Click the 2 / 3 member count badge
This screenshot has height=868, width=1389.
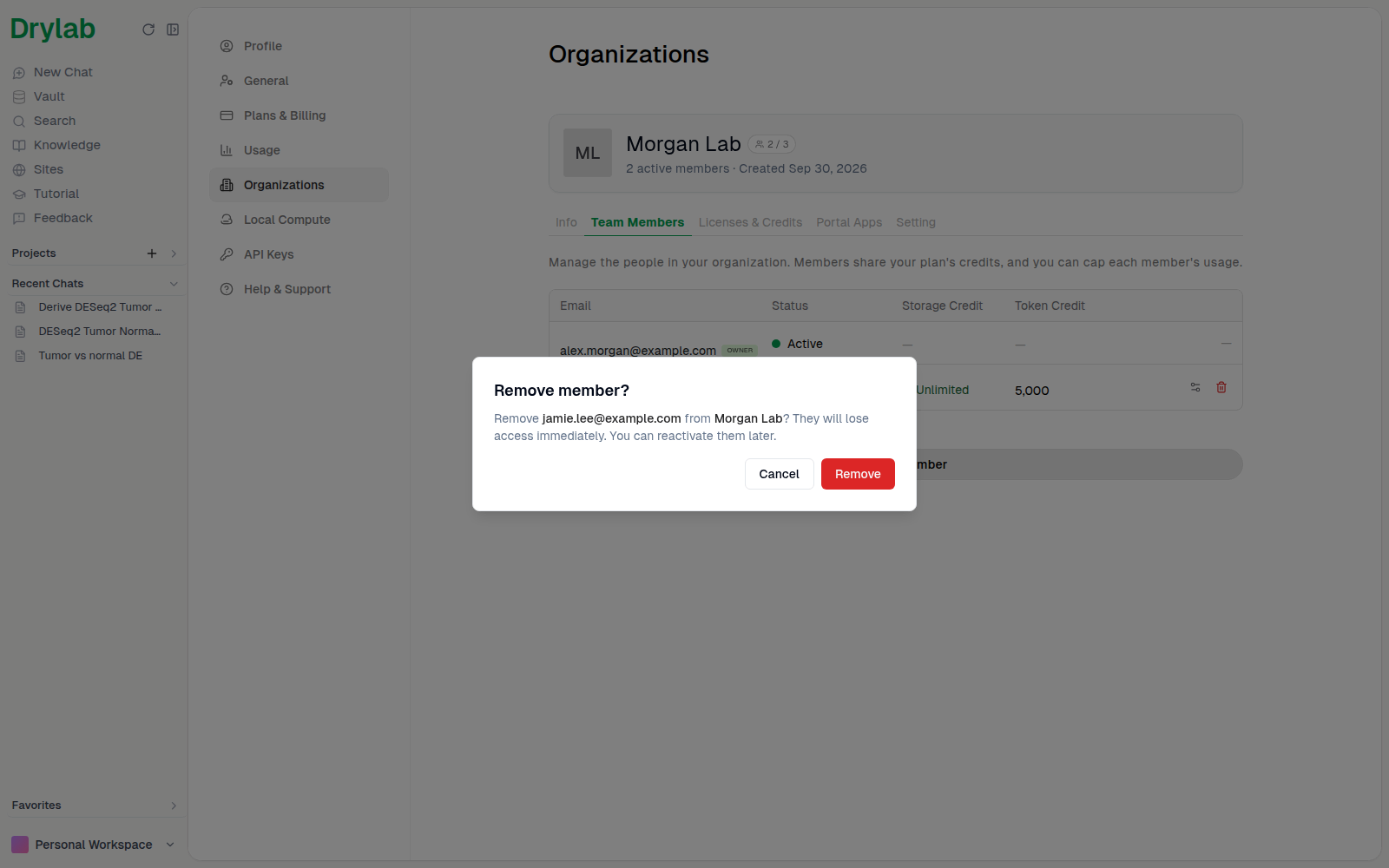pyautogui.click(x=772, y=144)
